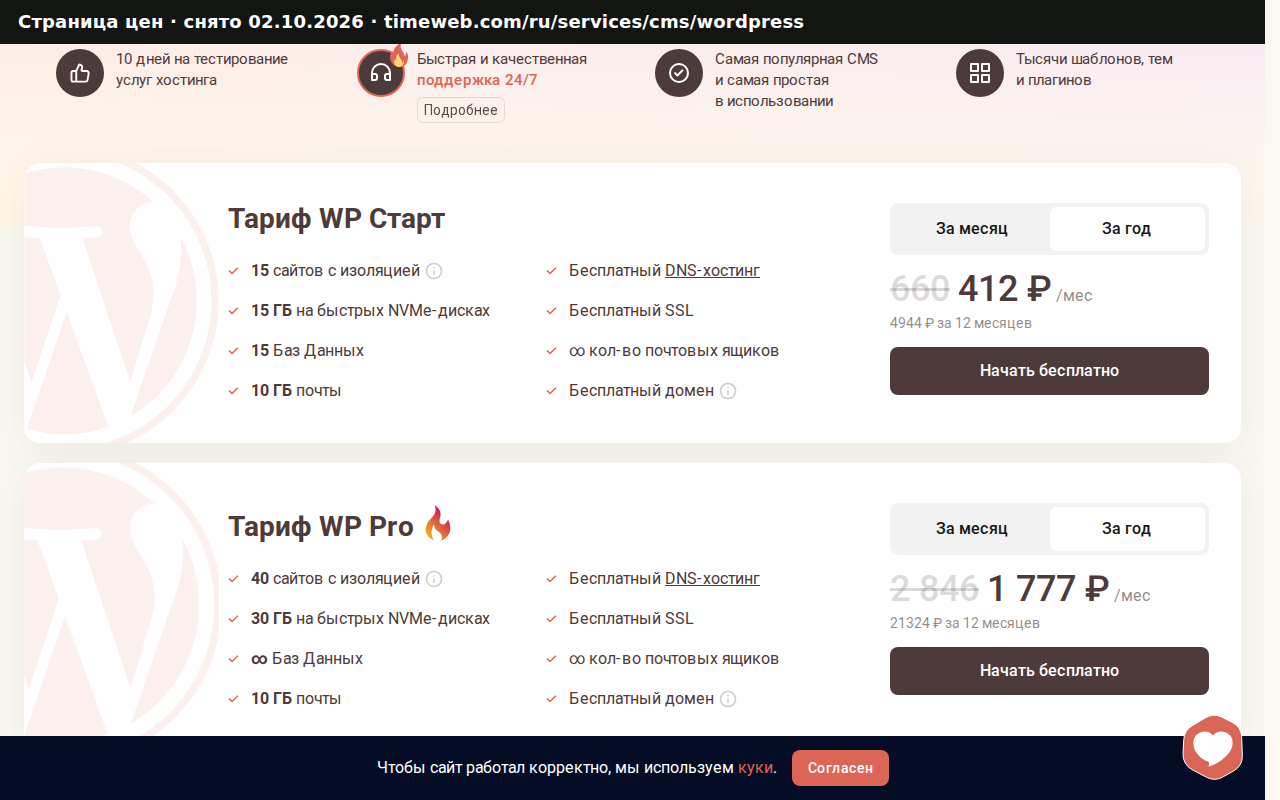Click the 21324 ₽ за 12 месяцев text
This screenshot has width=1280, height=800.
point(965,623)
